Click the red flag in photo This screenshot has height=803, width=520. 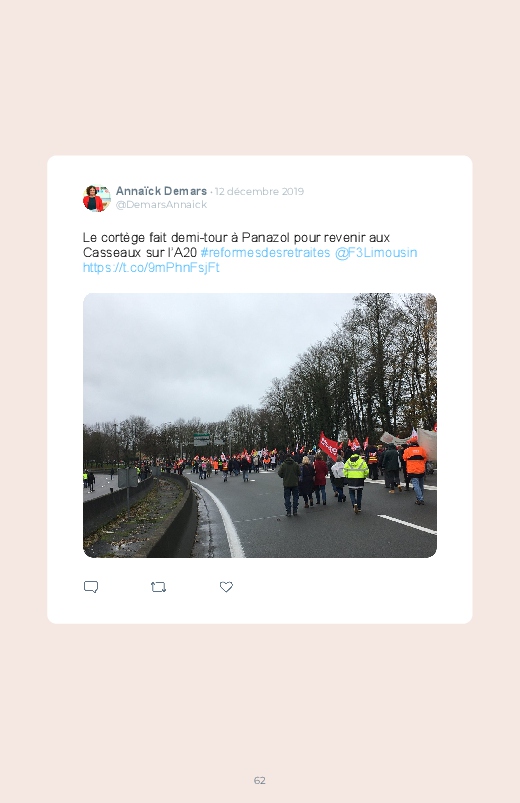[x=328, y=445]
